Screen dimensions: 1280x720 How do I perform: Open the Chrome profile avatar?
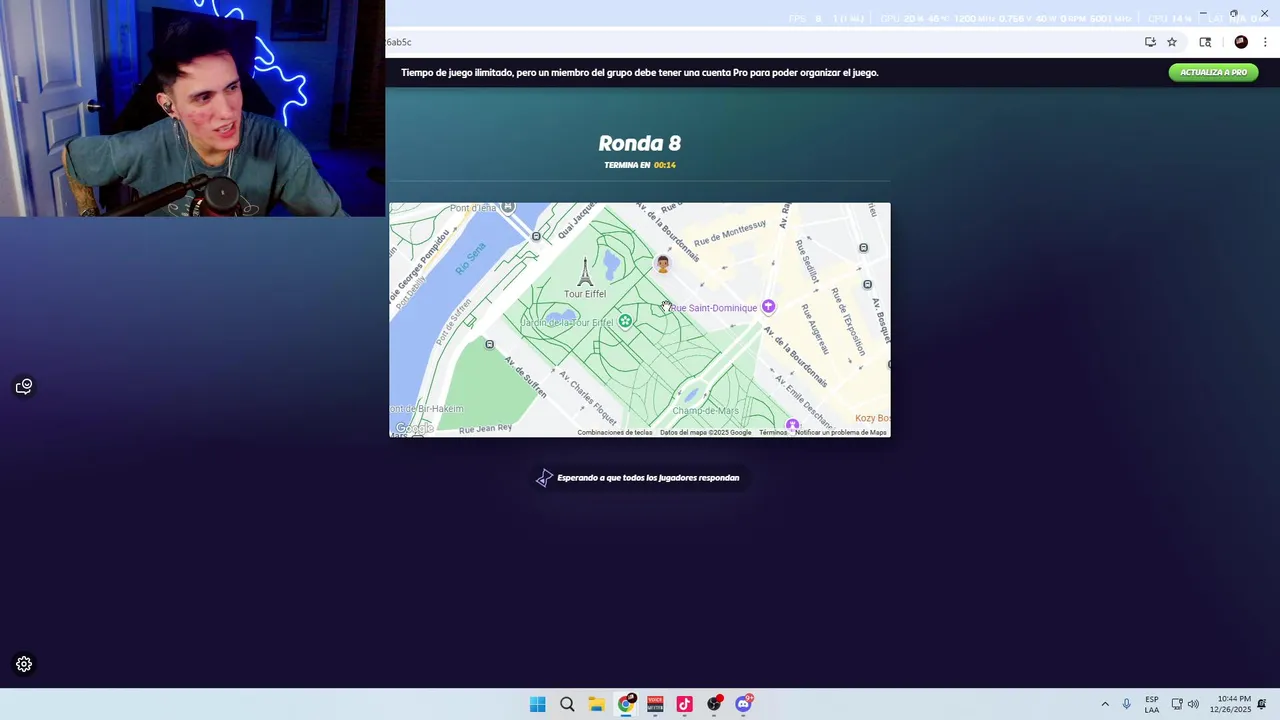pos(1241,42)
